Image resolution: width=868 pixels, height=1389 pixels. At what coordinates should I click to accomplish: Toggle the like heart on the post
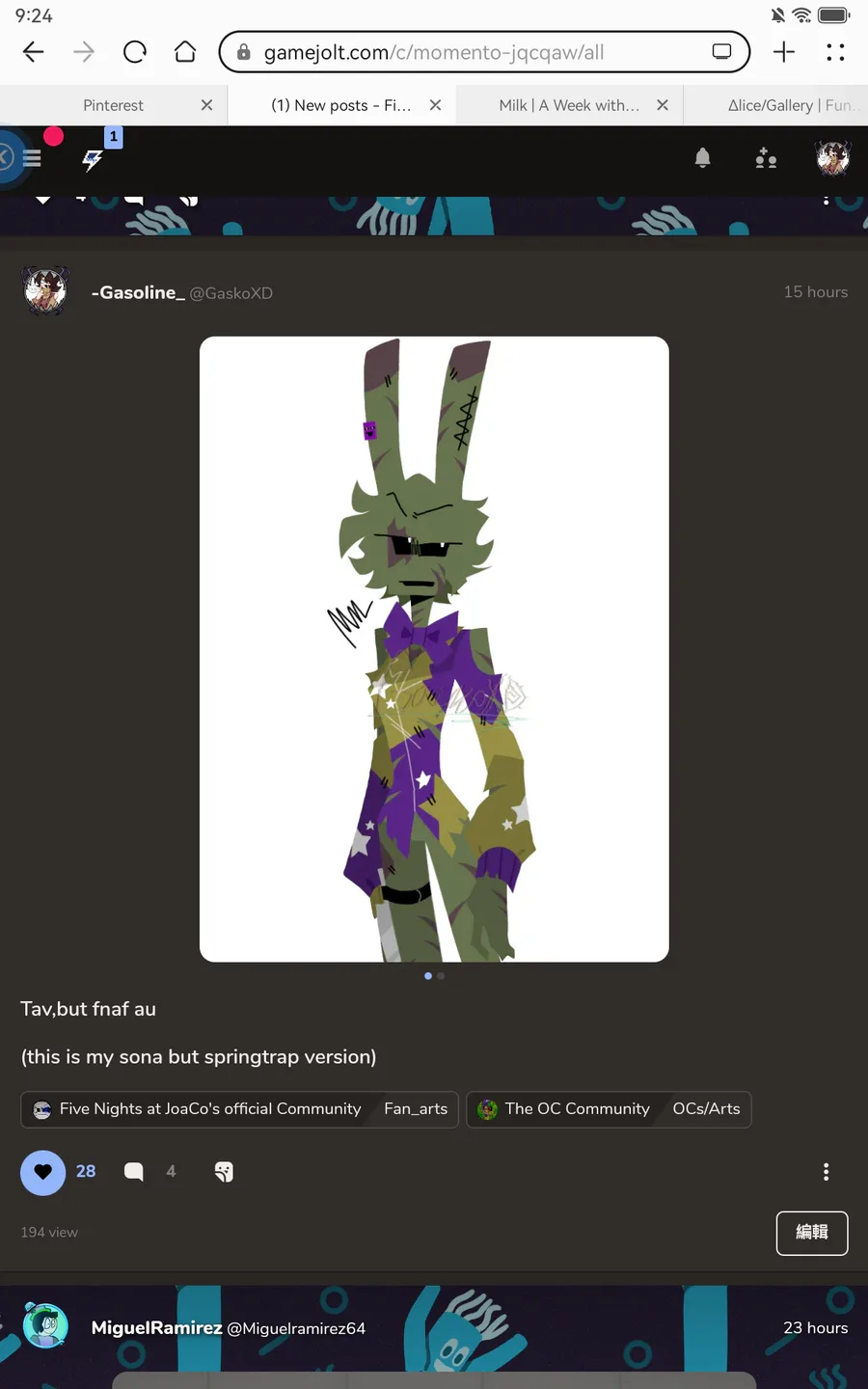click(x=42, y=1172)
